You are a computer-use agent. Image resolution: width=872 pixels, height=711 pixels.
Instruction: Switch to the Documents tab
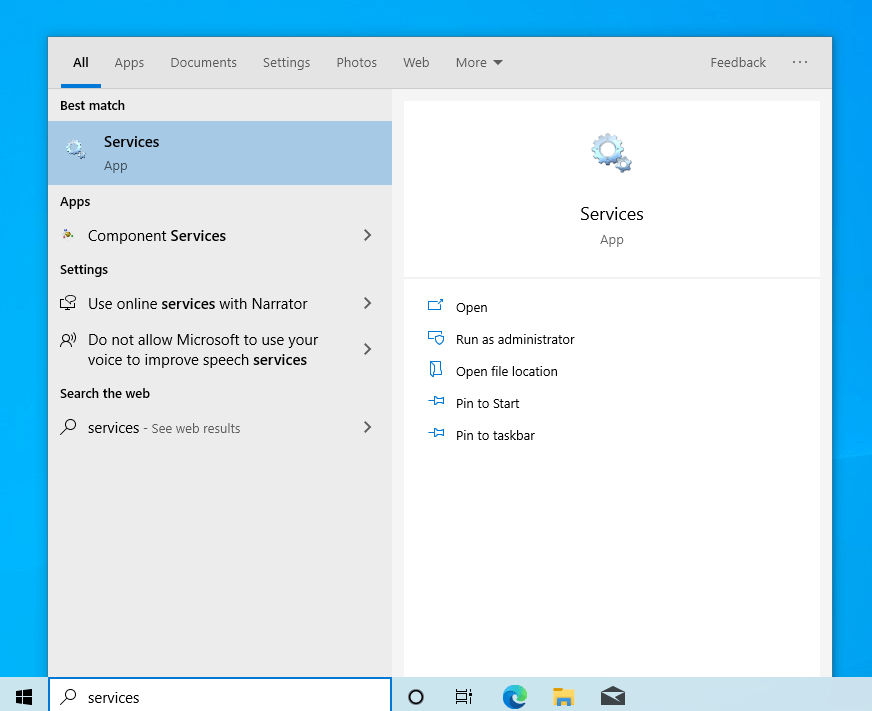(x=203, y=62)
